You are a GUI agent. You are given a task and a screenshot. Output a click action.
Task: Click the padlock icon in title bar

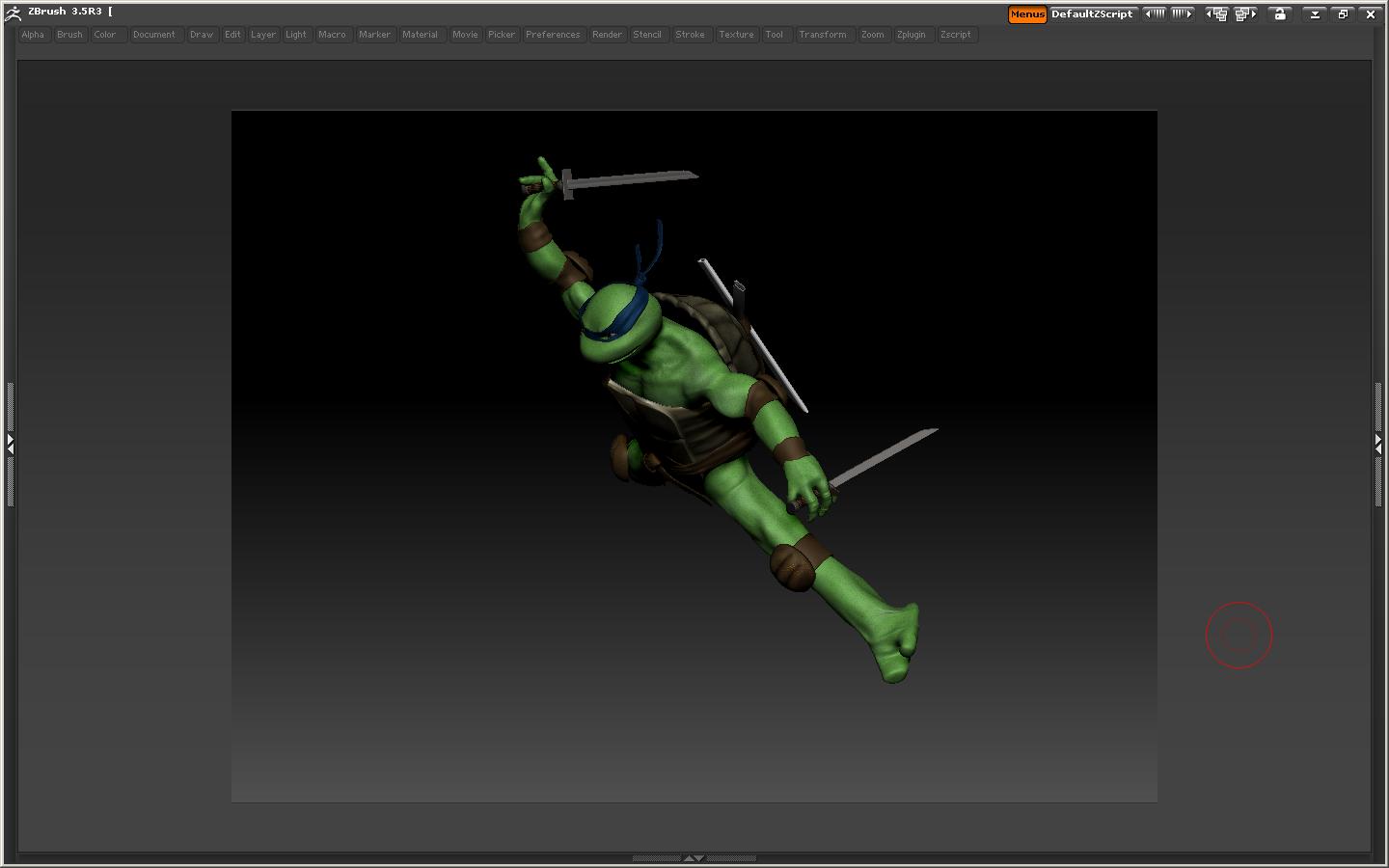1280,14
